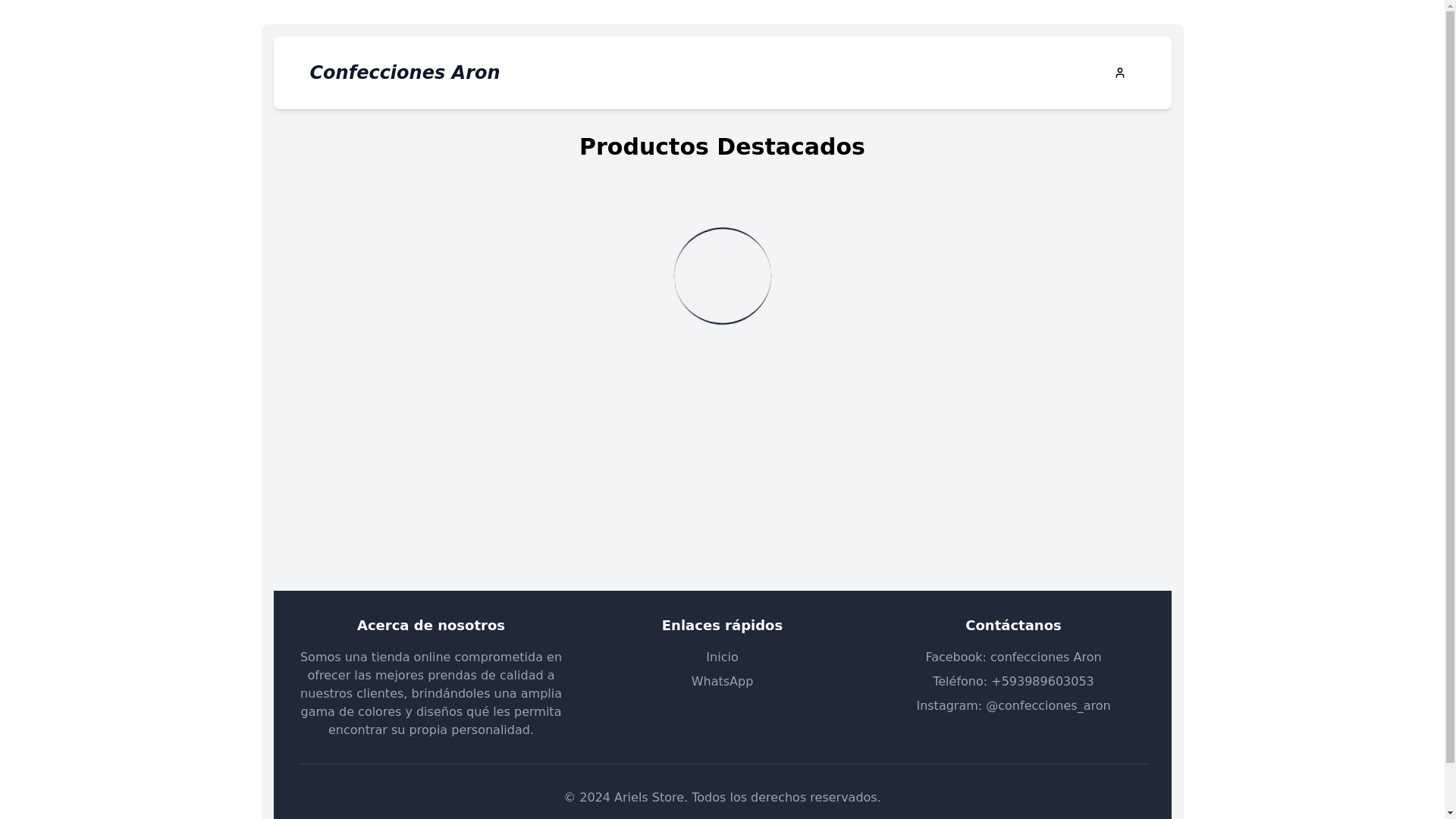Open the user account icon
The height and width of the screenshot is (819, 1456).
point(1119,73)
